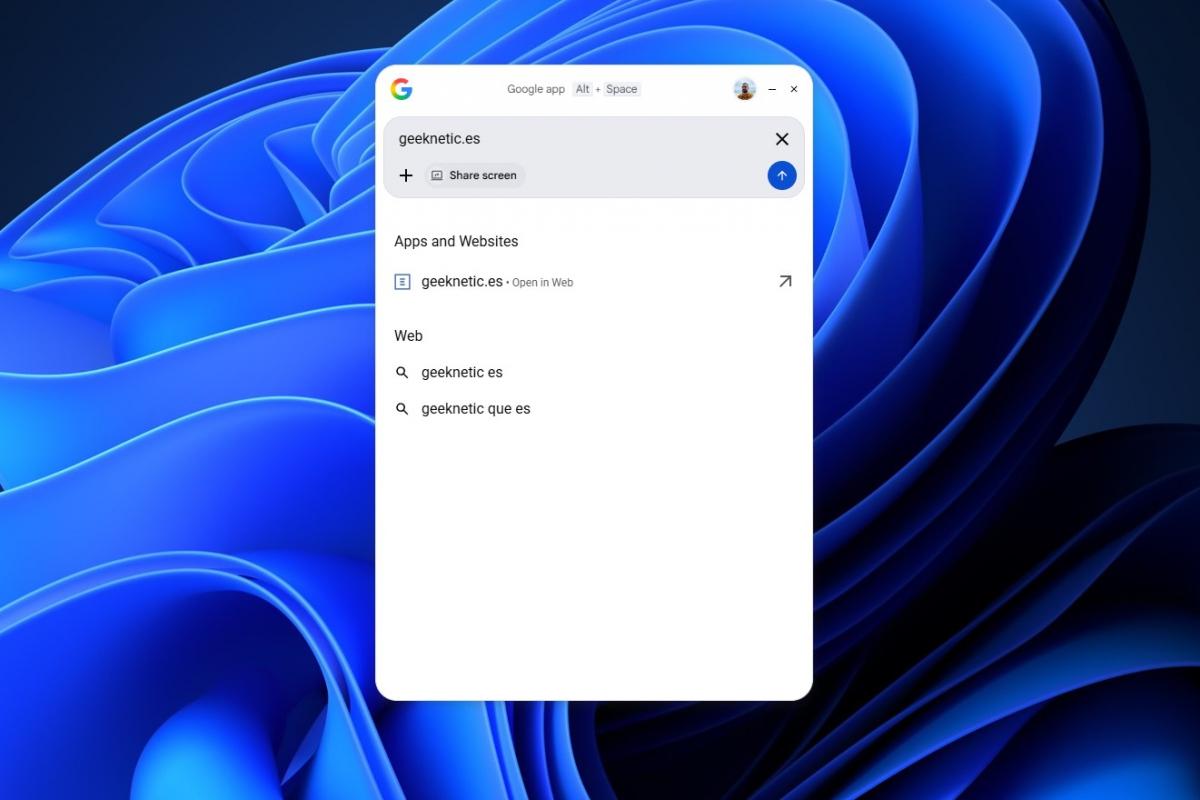This screenshot has width=1200, height=800.
Task: Click the Share screen monitor icon
Action: [437, 175]
